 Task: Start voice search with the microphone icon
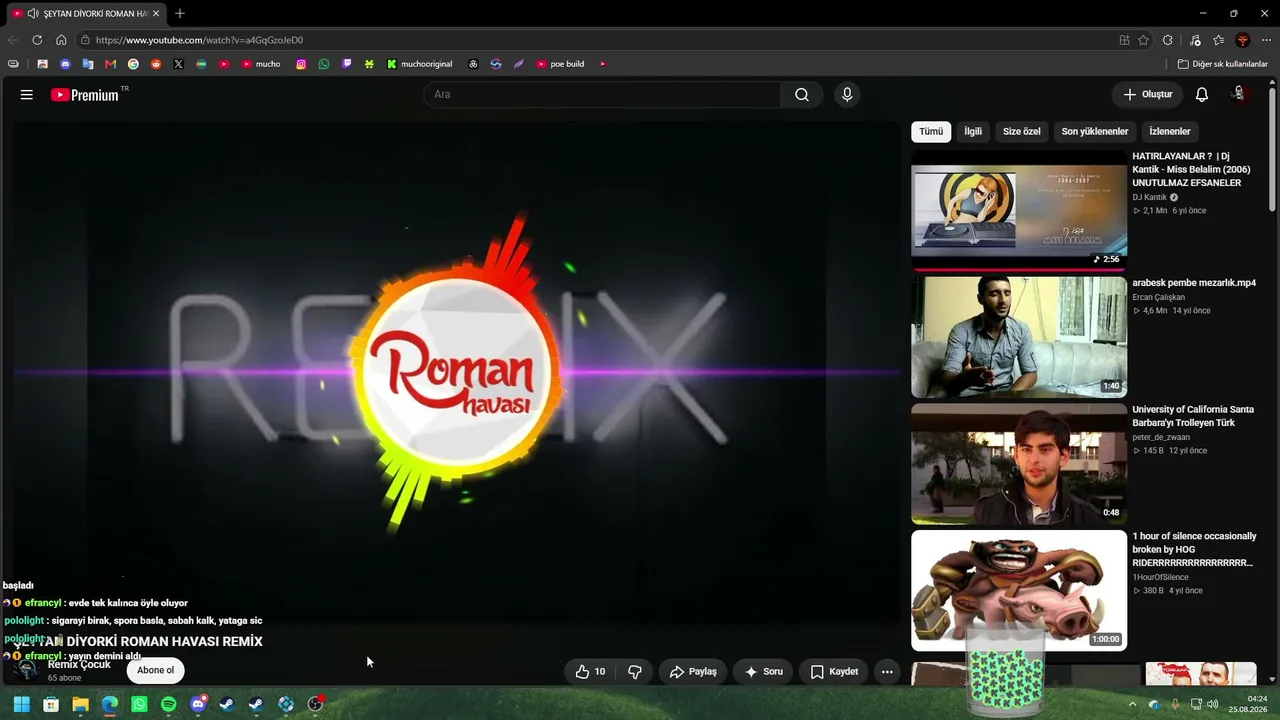[847, 95]
